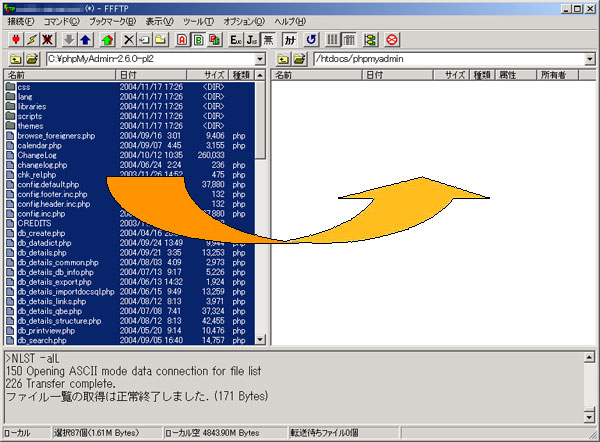
Task: Sort local files by 名前 column
Action: coord(60,75)
